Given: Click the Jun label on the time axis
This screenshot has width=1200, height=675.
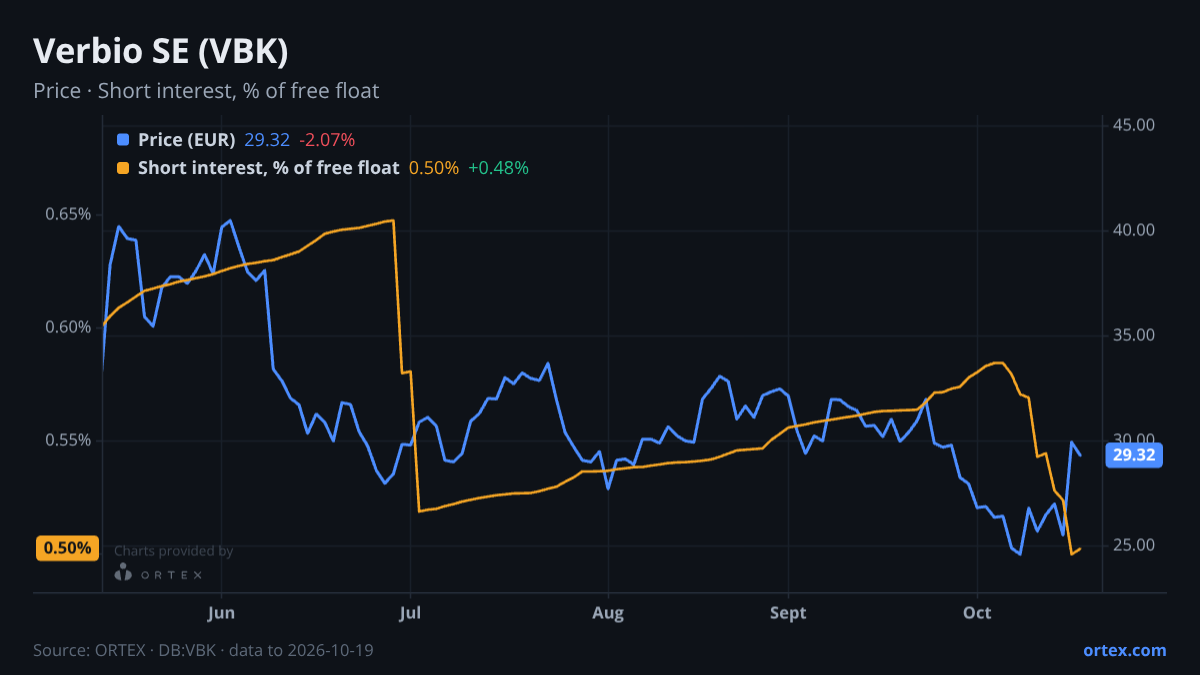Looking at the screenshot, I should [222, 612].
